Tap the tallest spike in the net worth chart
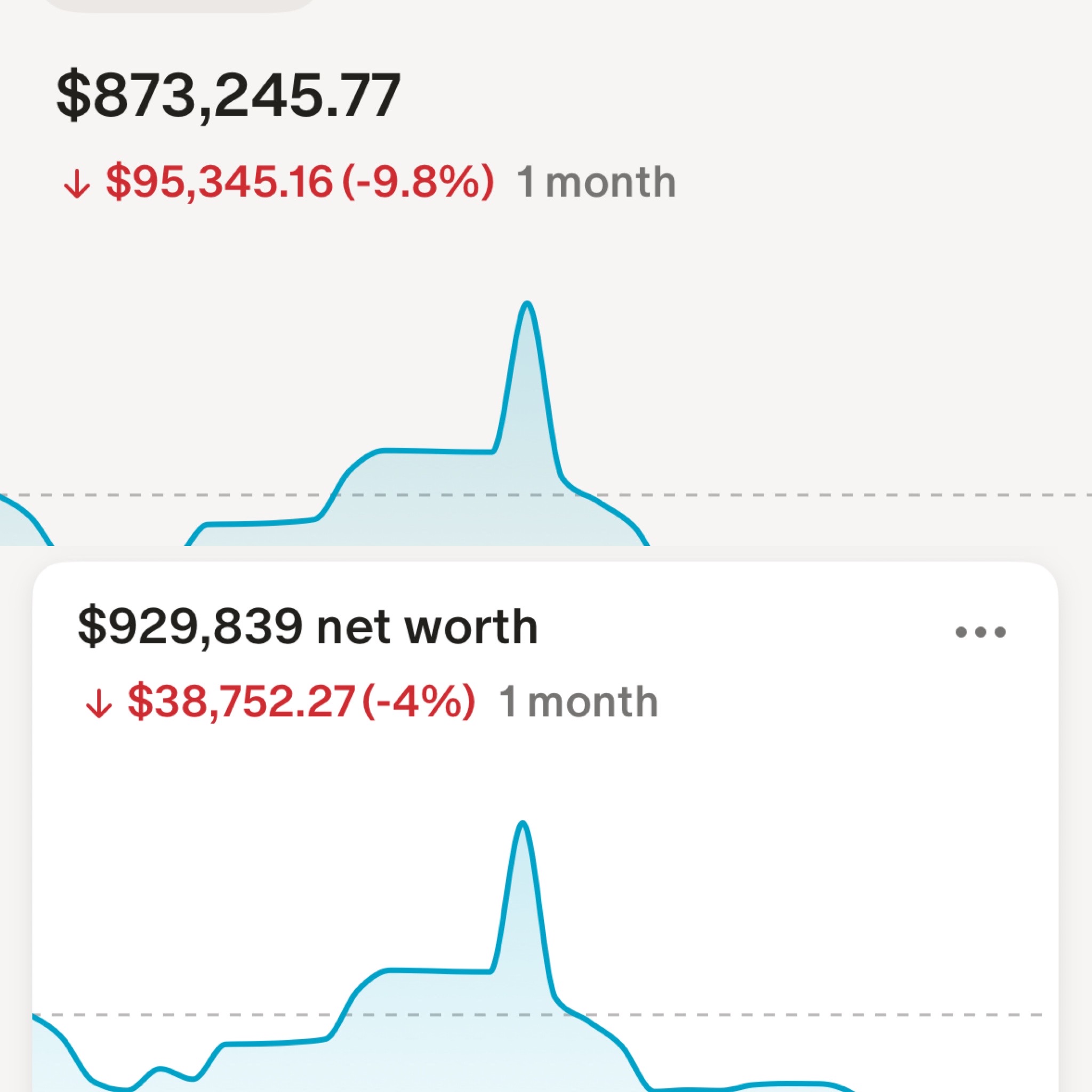 coord(523,828)
